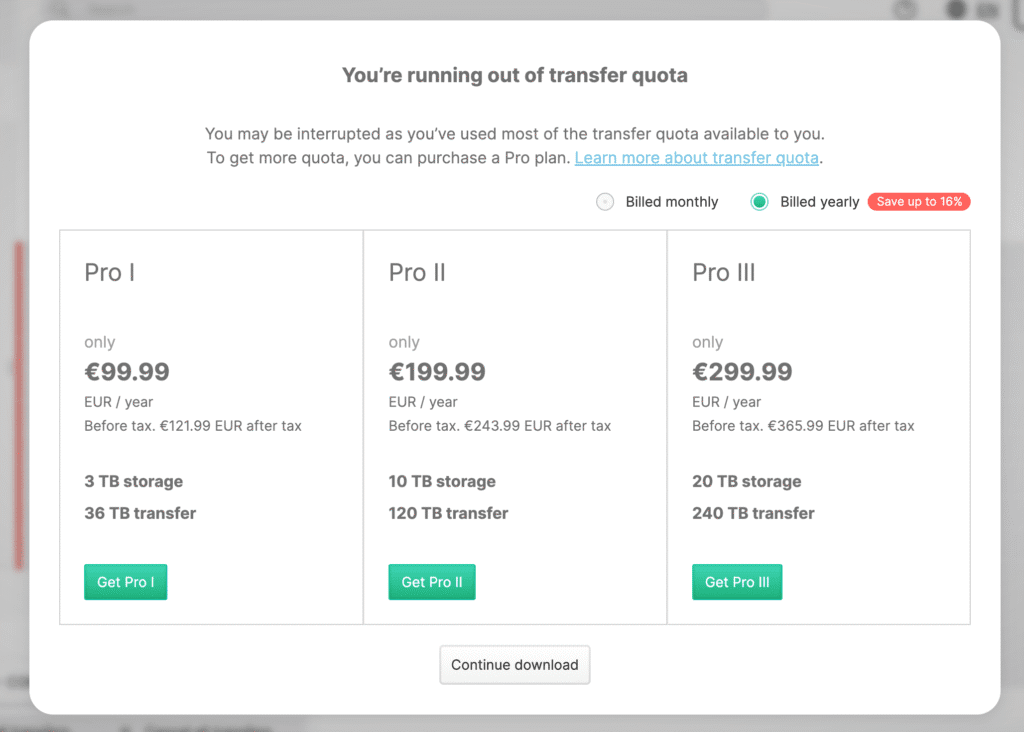This screenshot has width=1024, height=732.
Task: Open Learn more about transfer quota link
Action: (698, 158)
